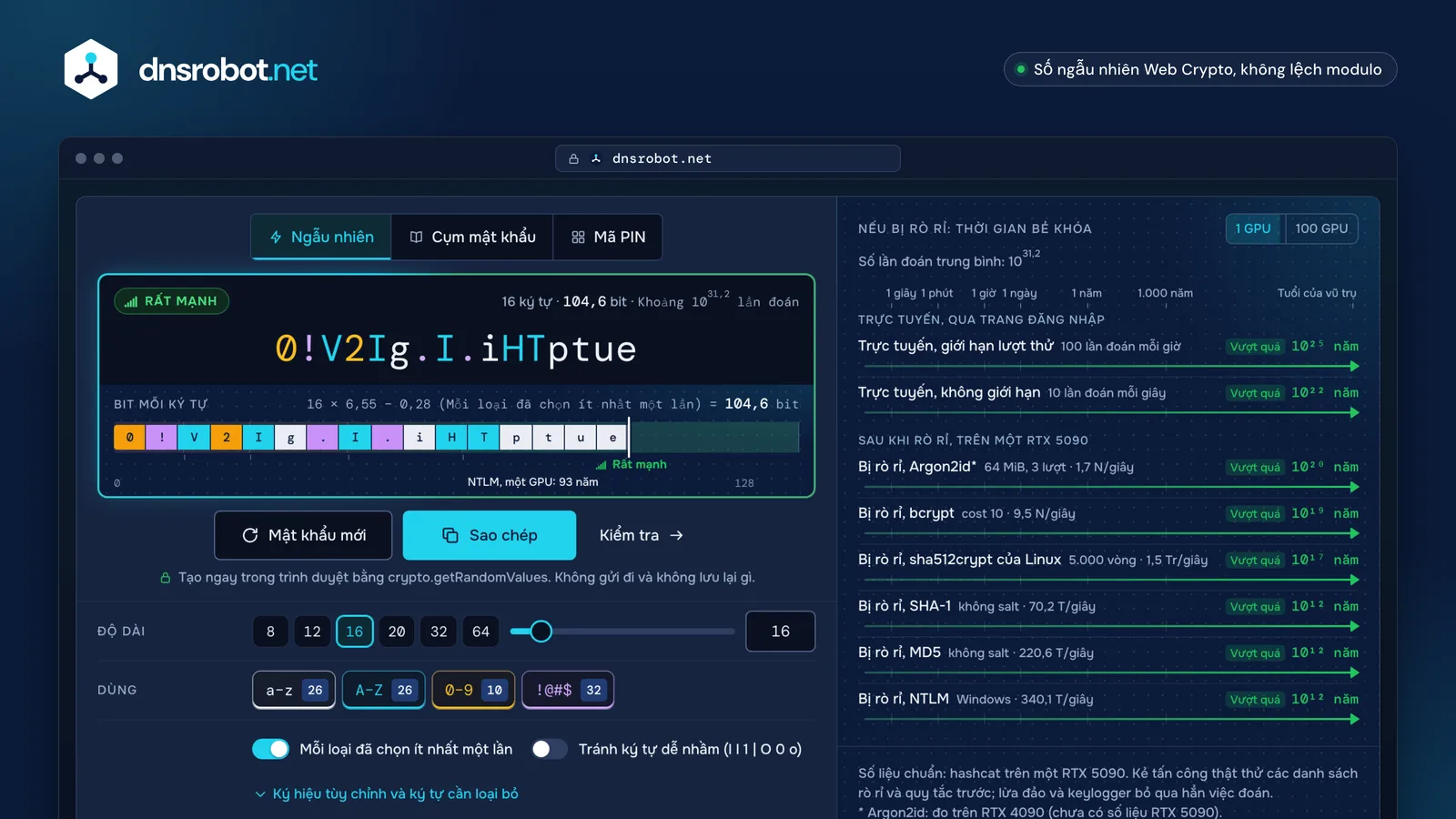Disable 'Mỗi loại đã chọn ít nhất một lần' switch

[x=270, y=749]
